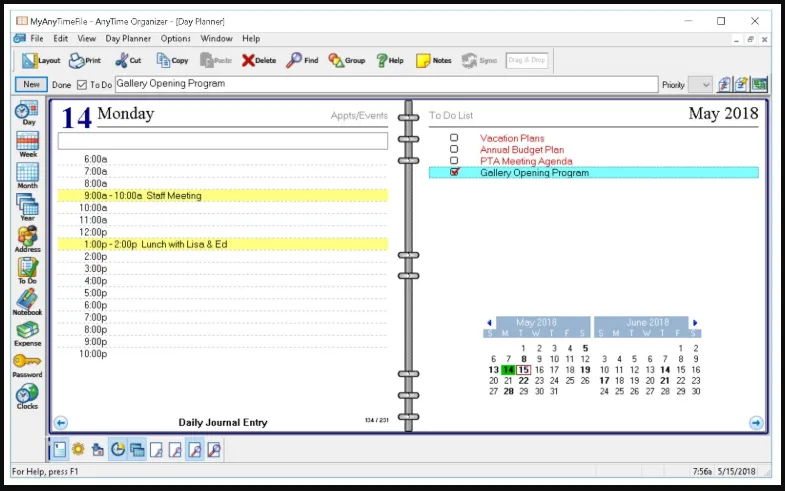Open the Password key sidebar icon
The height and width of the screenshot is (491, 785).
[x=27, y=365]
